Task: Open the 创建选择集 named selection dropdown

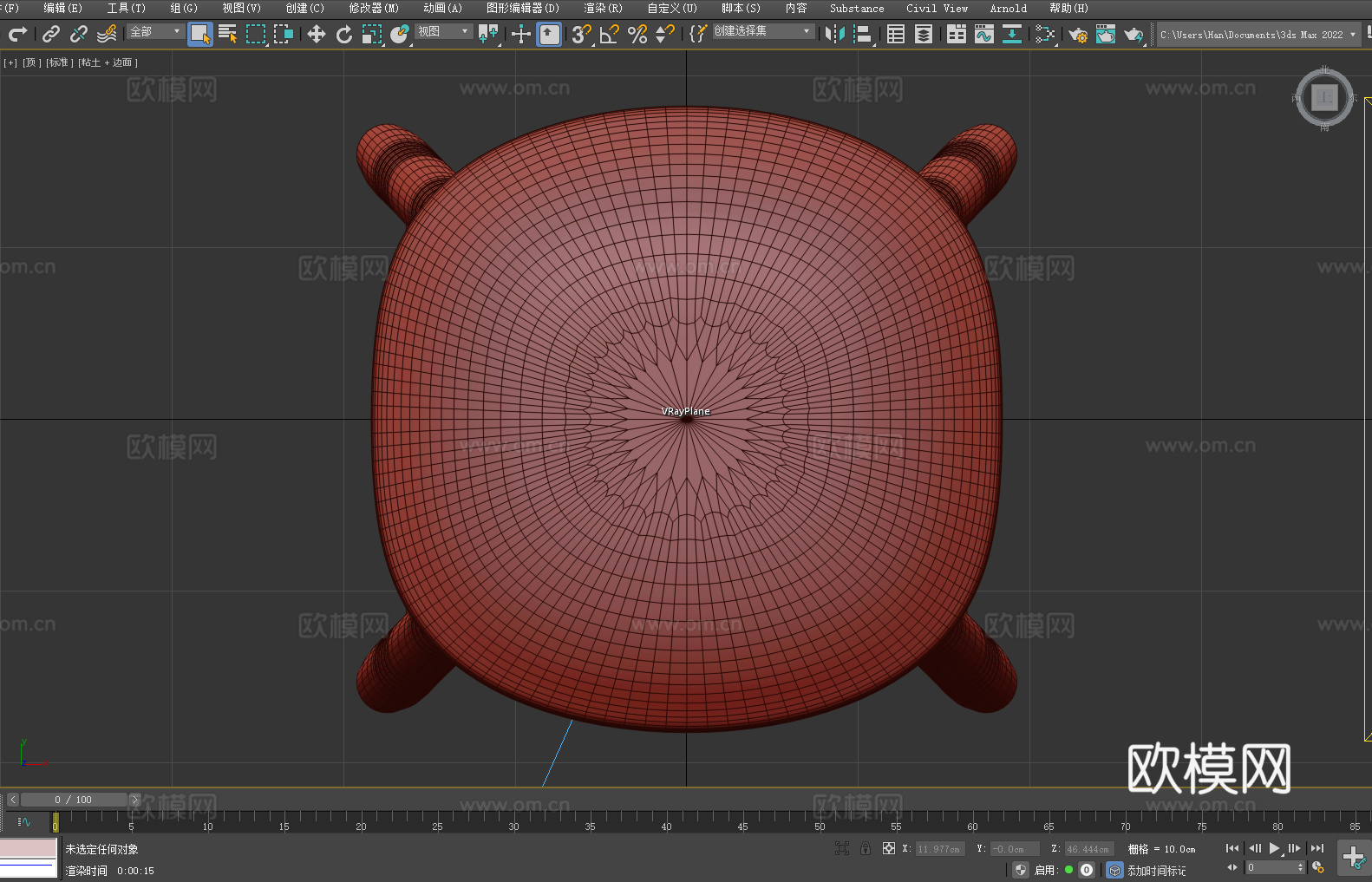Action: (x=763, y=32)
